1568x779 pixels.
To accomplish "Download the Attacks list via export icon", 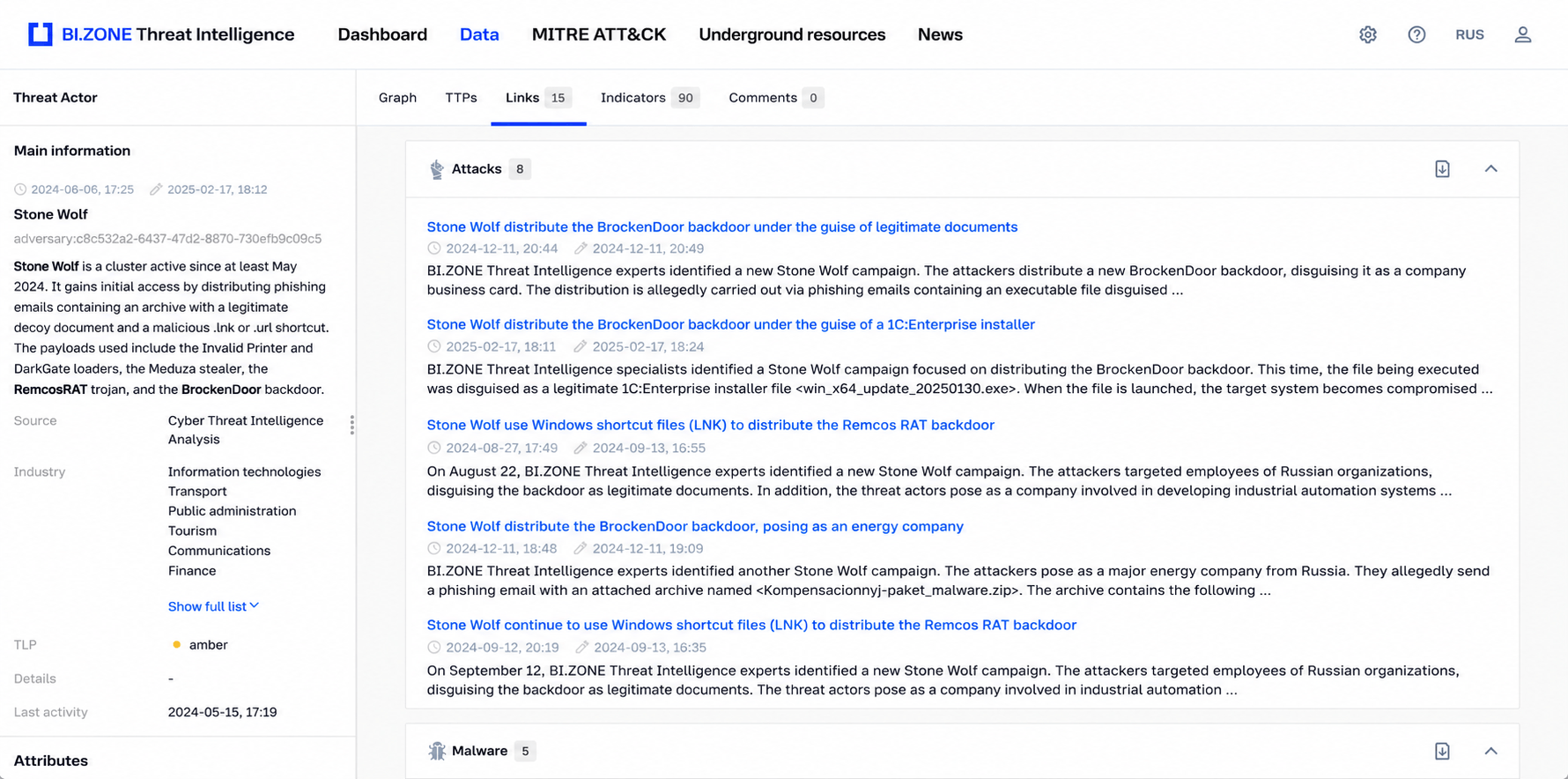I will pos(1442,168).
